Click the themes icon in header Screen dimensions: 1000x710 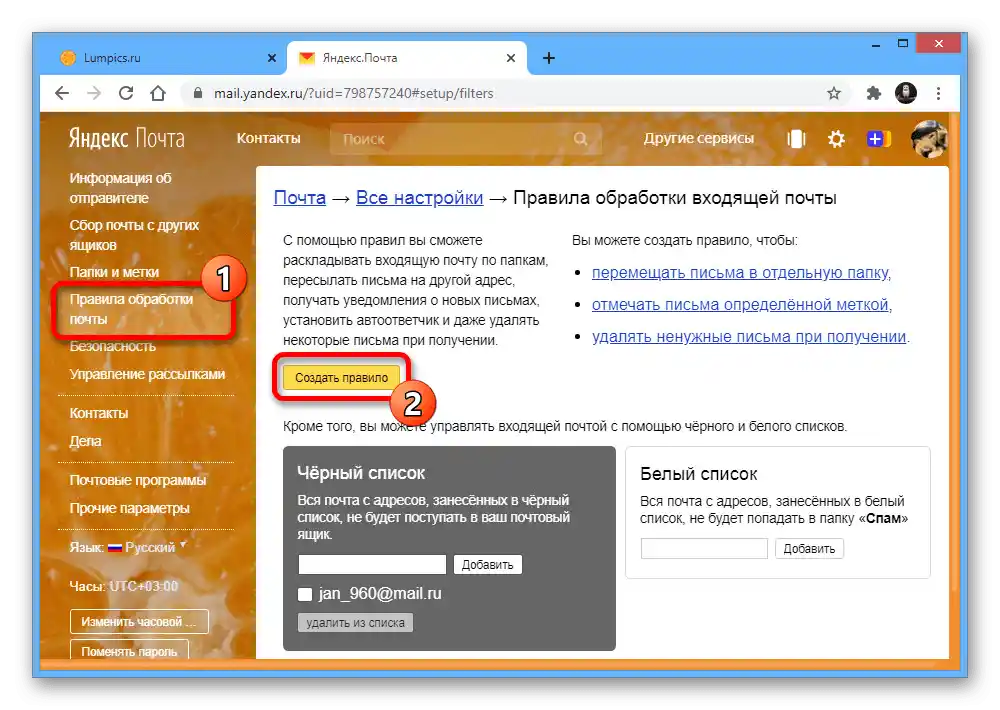tap(796, 138)
